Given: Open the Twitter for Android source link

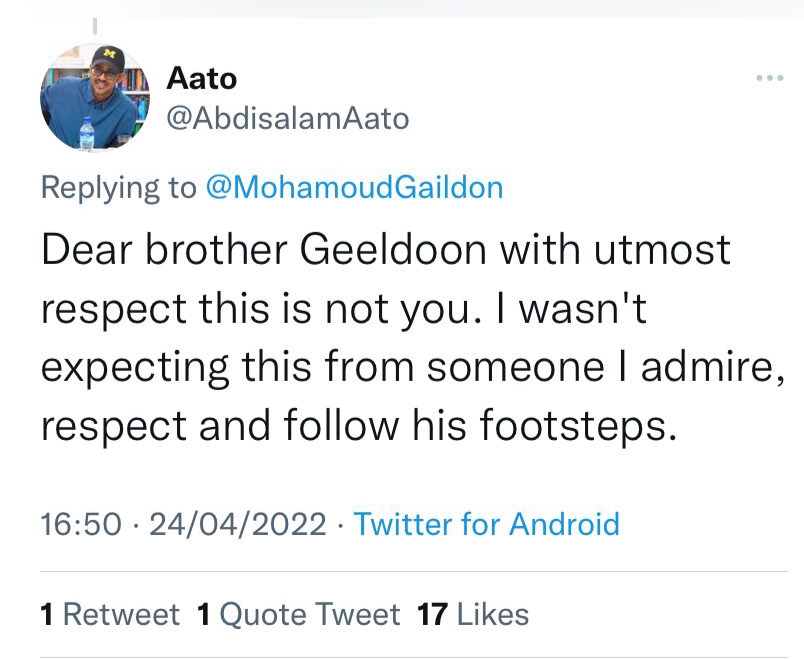Looking at the screenshot, I should 486,523.
